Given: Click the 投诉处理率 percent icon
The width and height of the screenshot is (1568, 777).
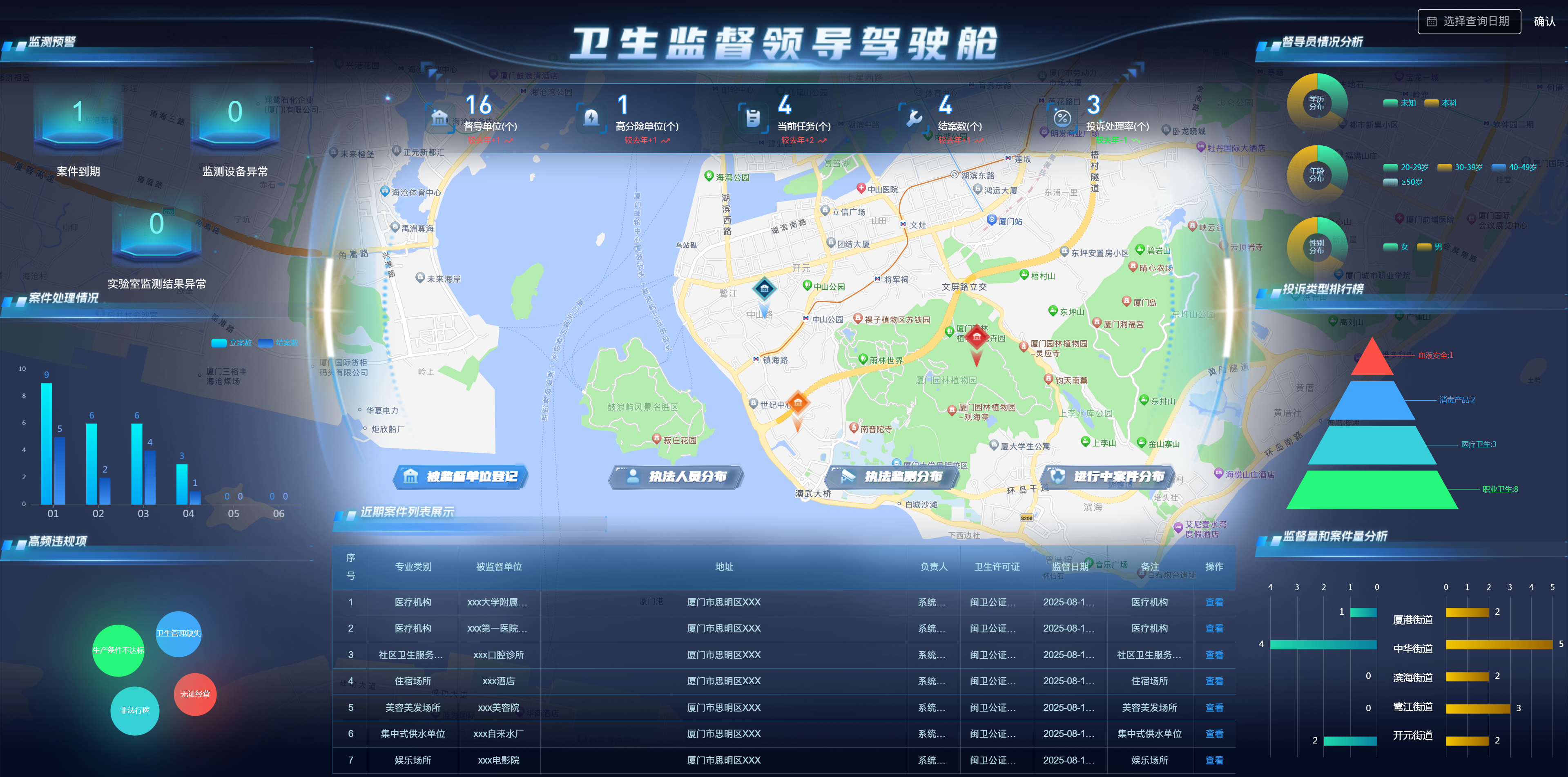Looking at the screenshot, I should (1062, 118).
